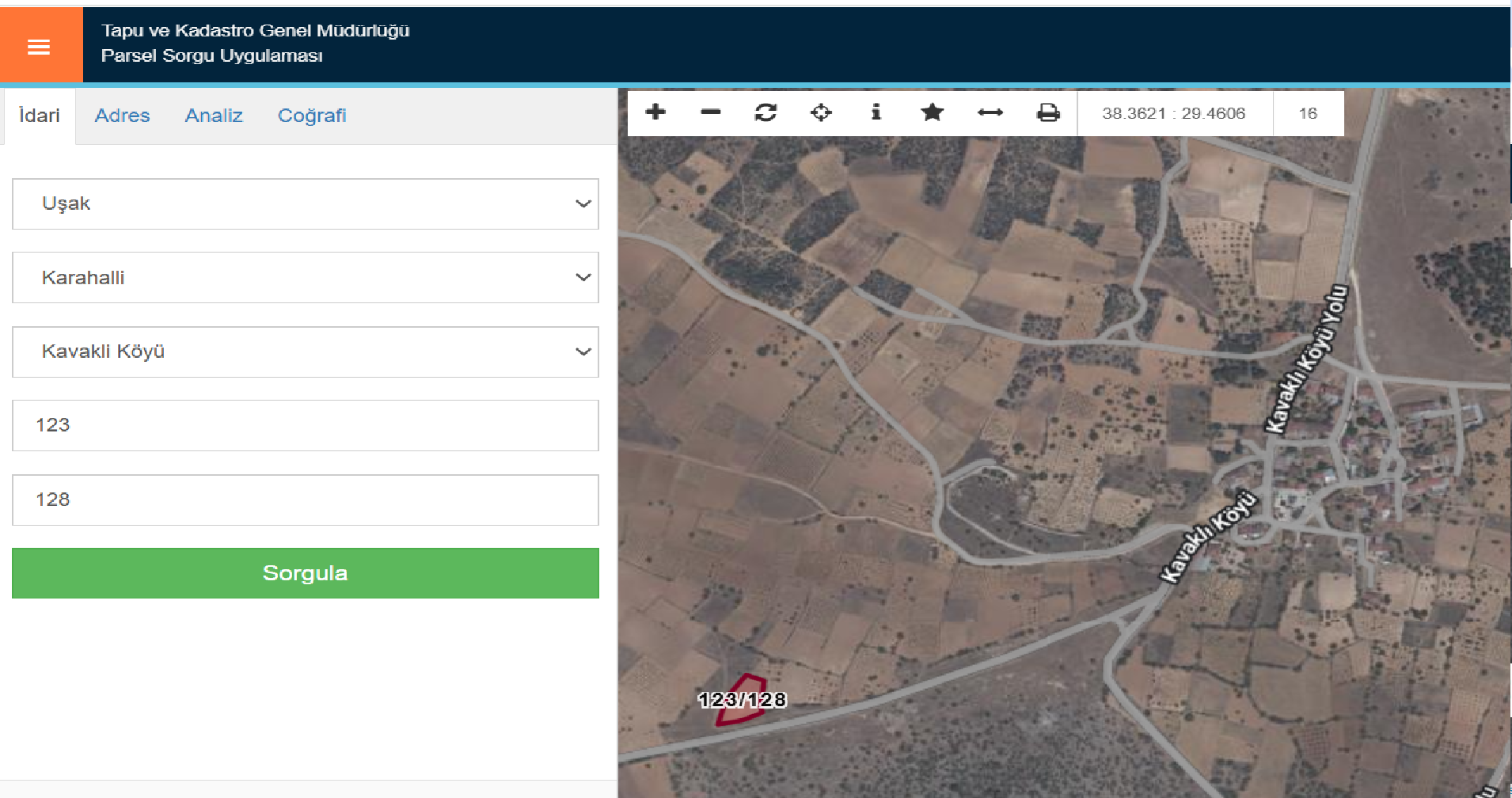Click the input field containing 123
This screenshot has height=798, width=1512.
306,425
